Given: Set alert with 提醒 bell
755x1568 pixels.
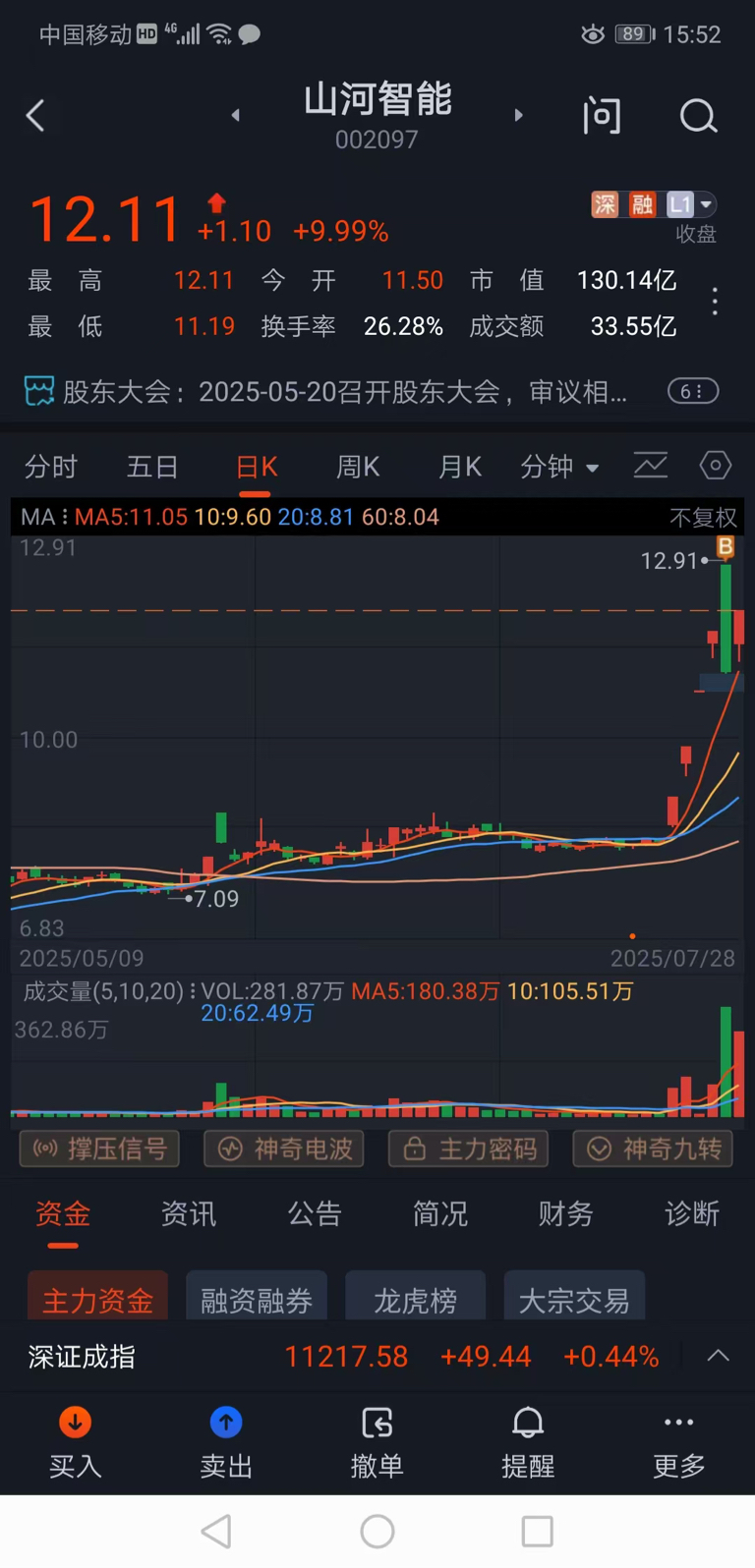Looking at the screenshot, I should tap(528, 1442).
